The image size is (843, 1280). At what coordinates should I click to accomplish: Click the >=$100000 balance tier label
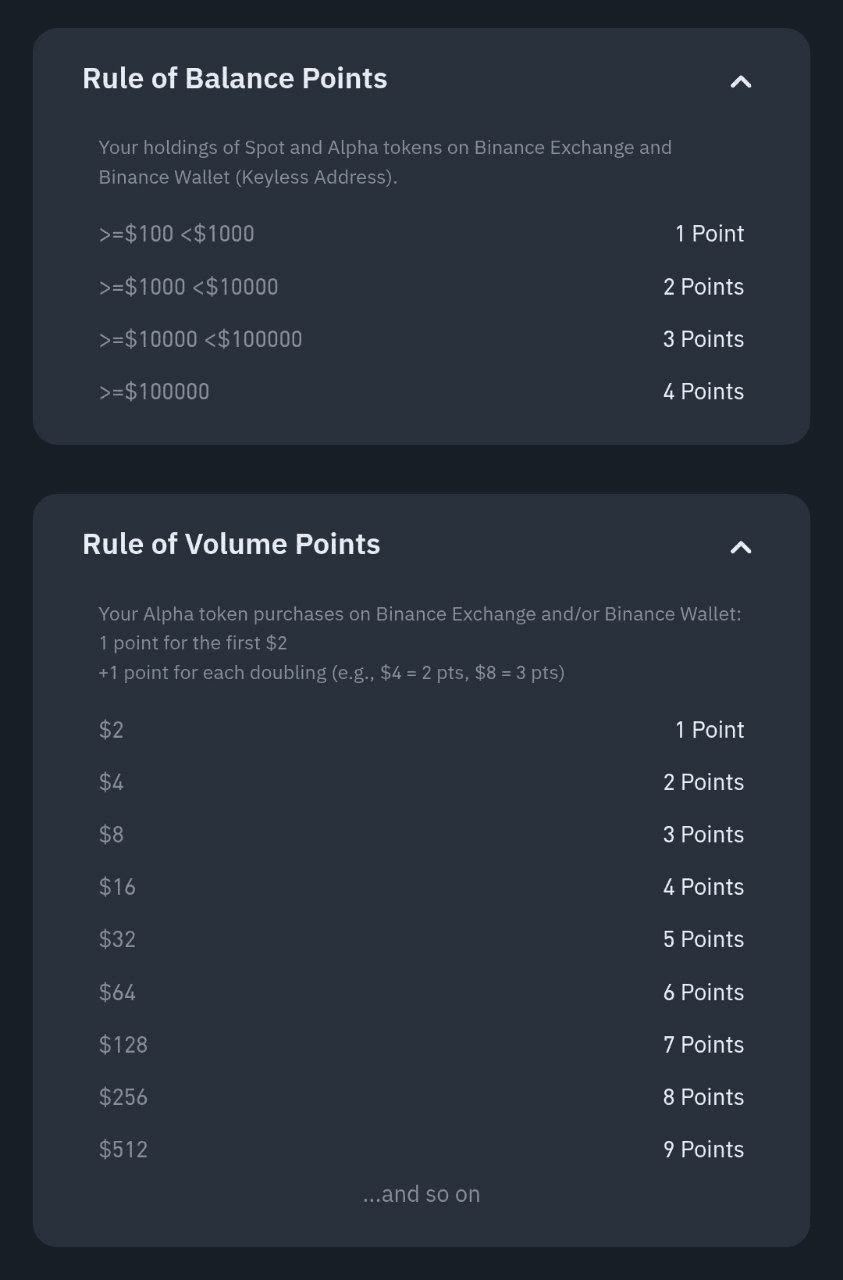point(155,392)
